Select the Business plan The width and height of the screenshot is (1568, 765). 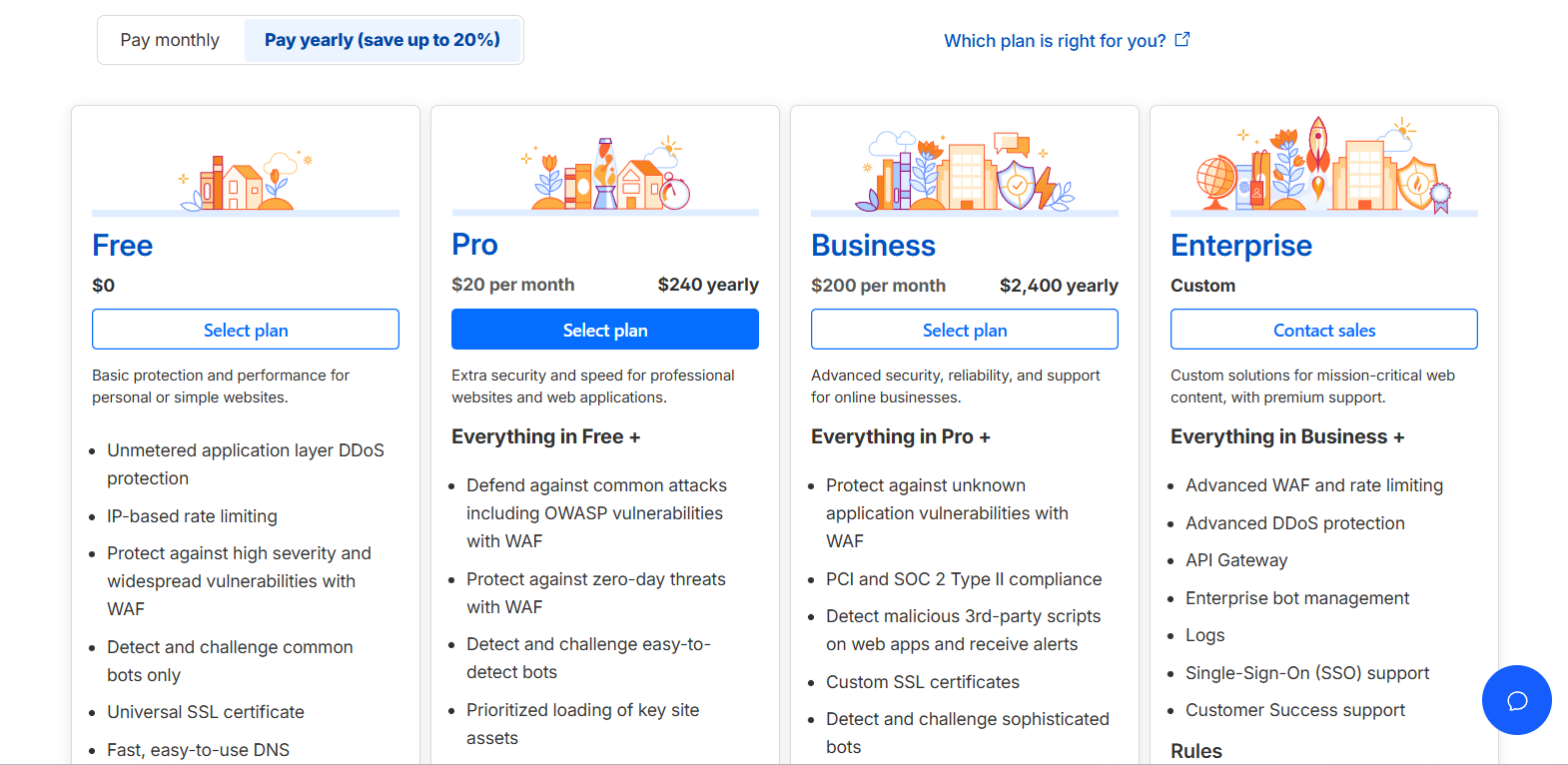tap(964, 329)
